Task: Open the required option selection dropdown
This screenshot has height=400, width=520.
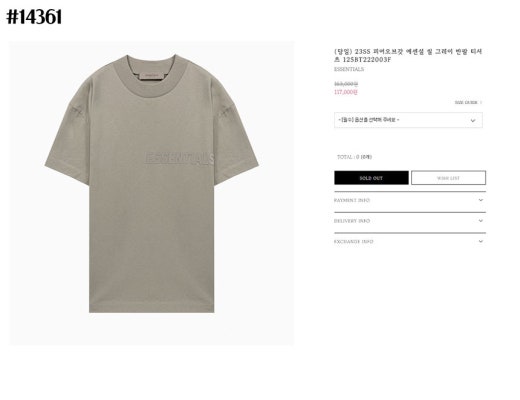Action: 408,120
